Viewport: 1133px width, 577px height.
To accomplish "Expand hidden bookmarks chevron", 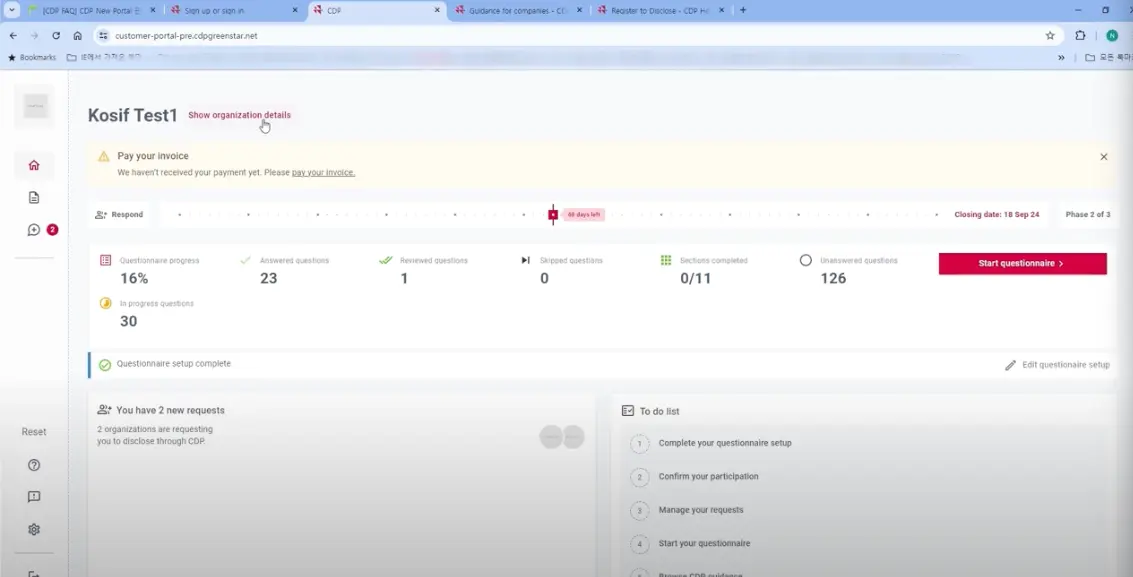I will click(x=1061, y=57).
